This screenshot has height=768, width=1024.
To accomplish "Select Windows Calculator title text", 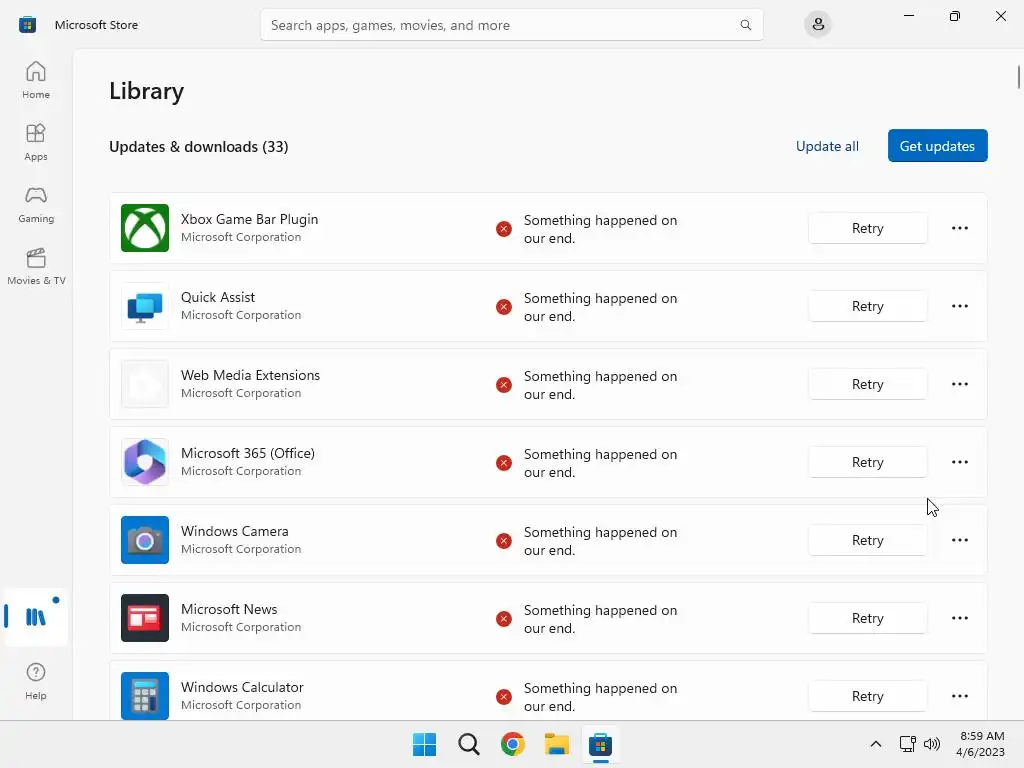I will (242, 687).
